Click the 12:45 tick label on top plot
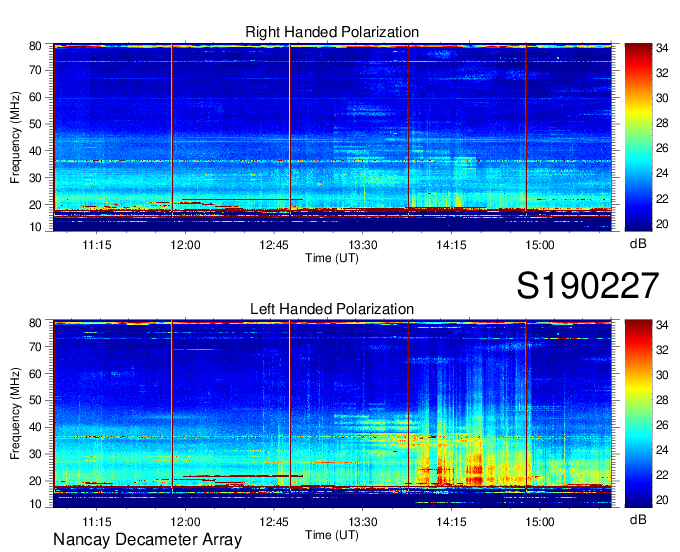 click(274, 245)
